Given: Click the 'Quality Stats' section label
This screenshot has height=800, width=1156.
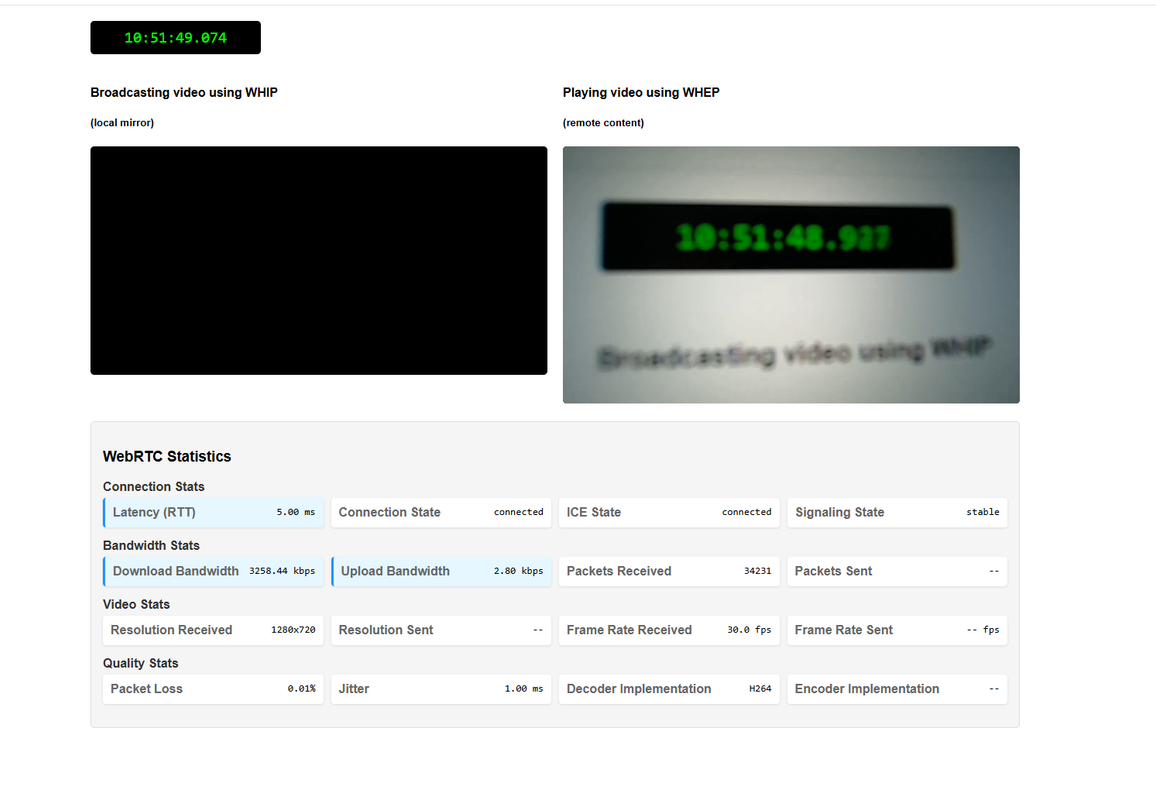Looking at the screenshot, I should [141, 664].
